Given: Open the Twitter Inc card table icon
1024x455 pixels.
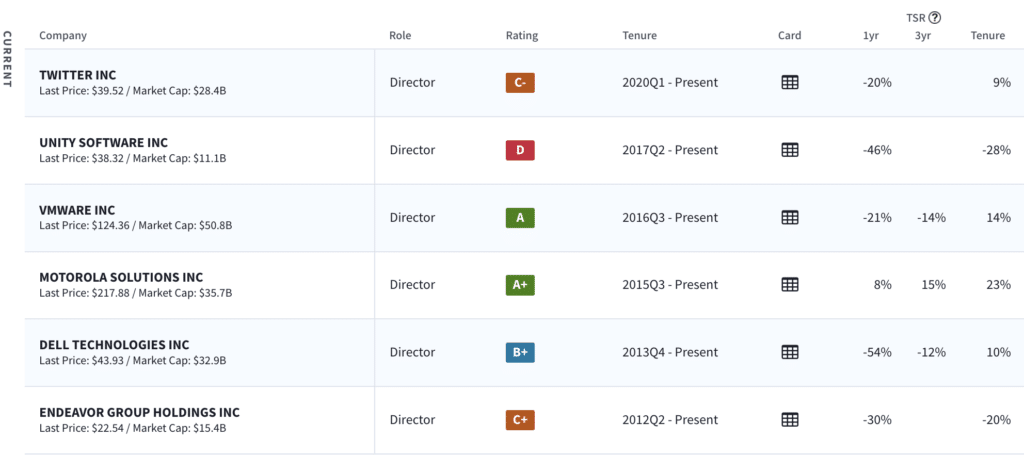Looking at the screenshot, I should pyautogui.click(x=790, y=82).
